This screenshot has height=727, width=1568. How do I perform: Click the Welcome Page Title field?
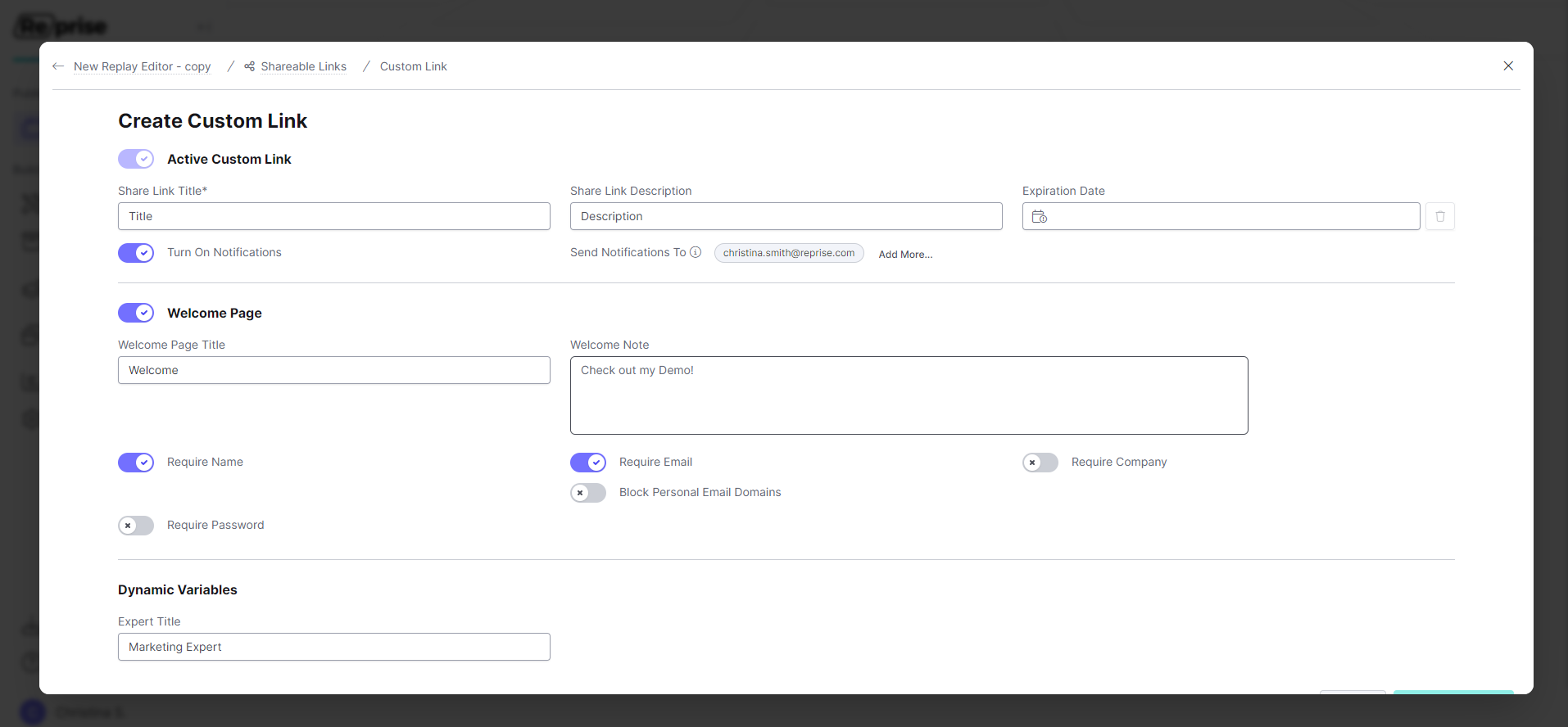coord(334,370)
